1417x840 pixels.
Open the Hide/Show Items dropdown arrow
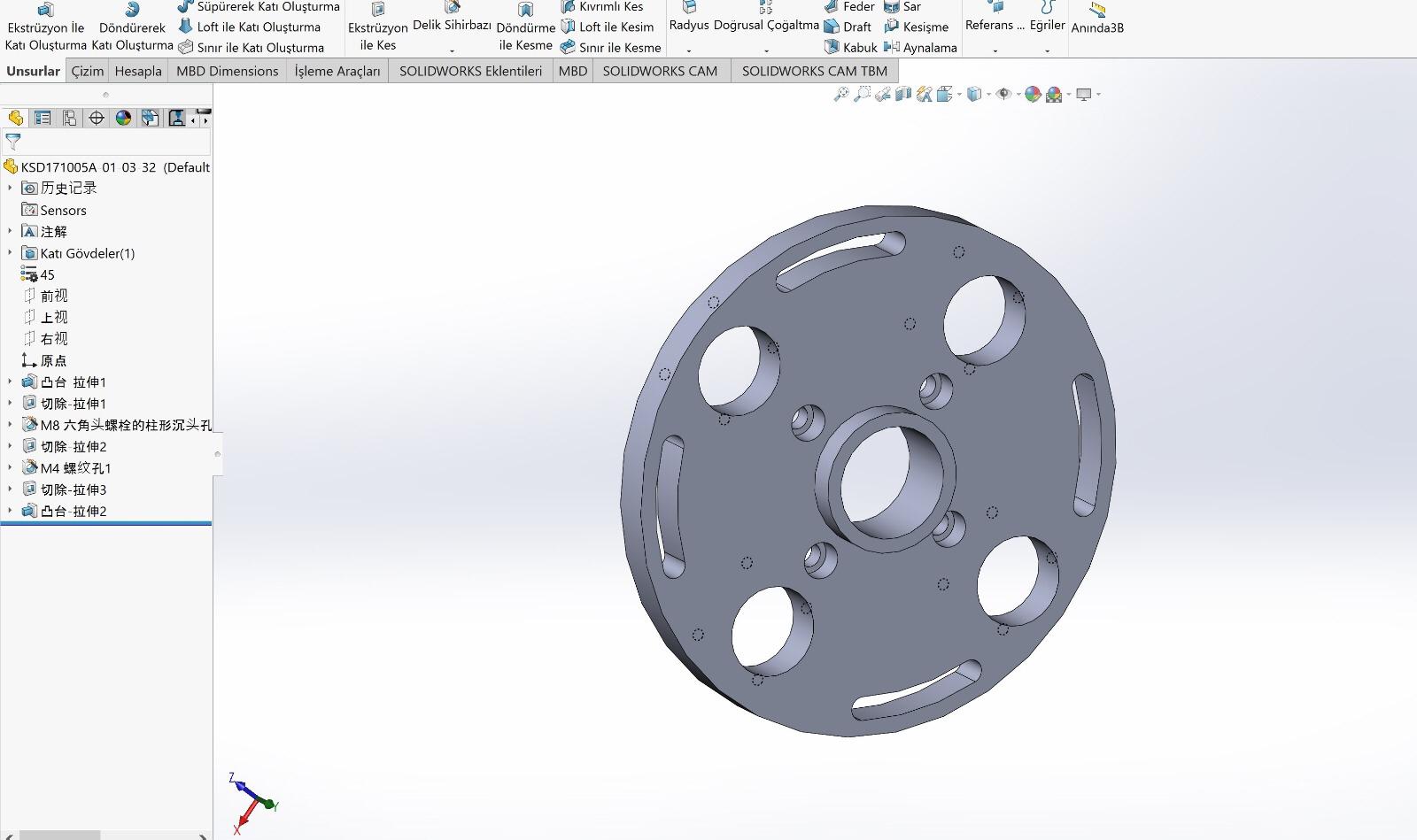click(x=1018, y=94)
